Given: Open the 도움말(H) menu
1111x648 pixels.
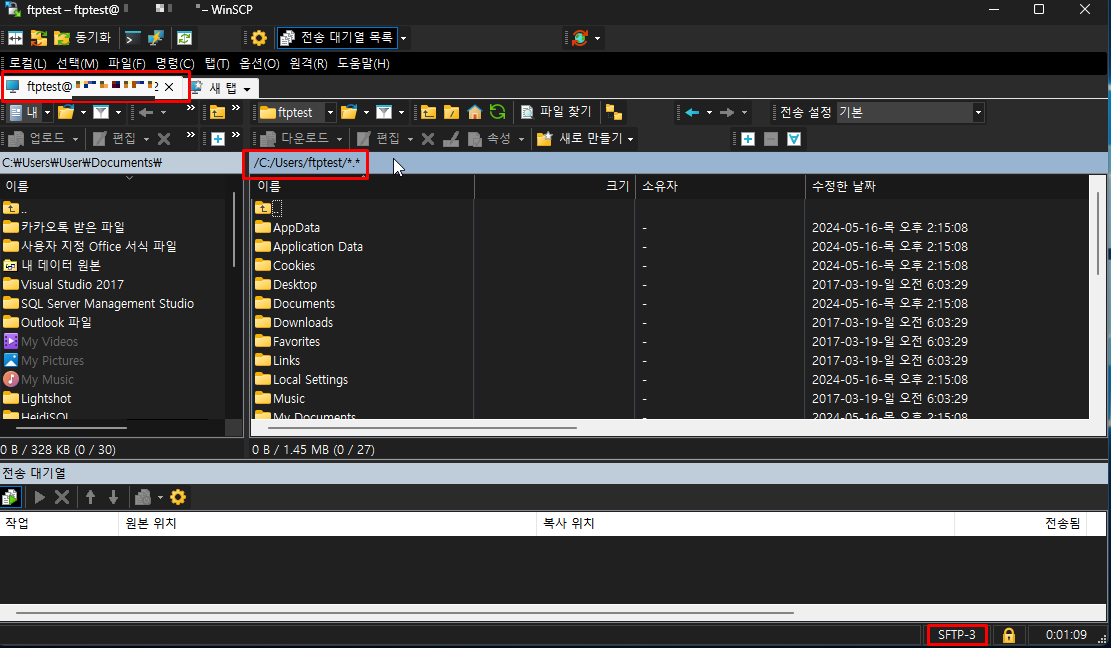Looking at the screenshot, I should [363, 64].
